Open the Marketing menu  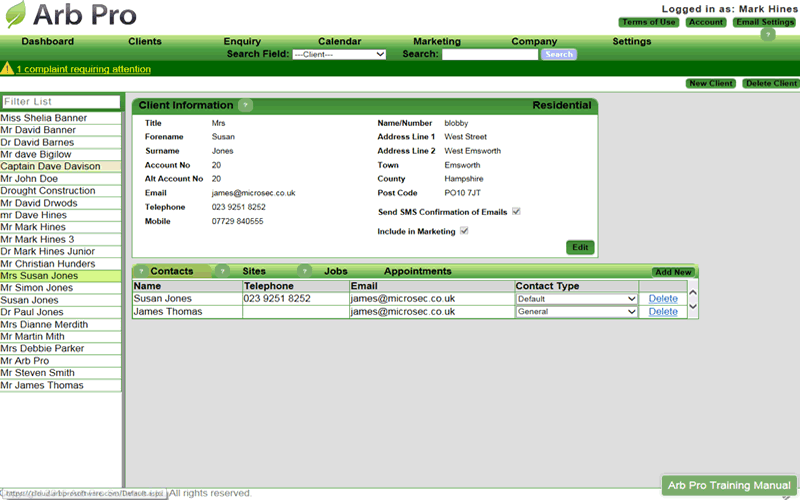437,41
